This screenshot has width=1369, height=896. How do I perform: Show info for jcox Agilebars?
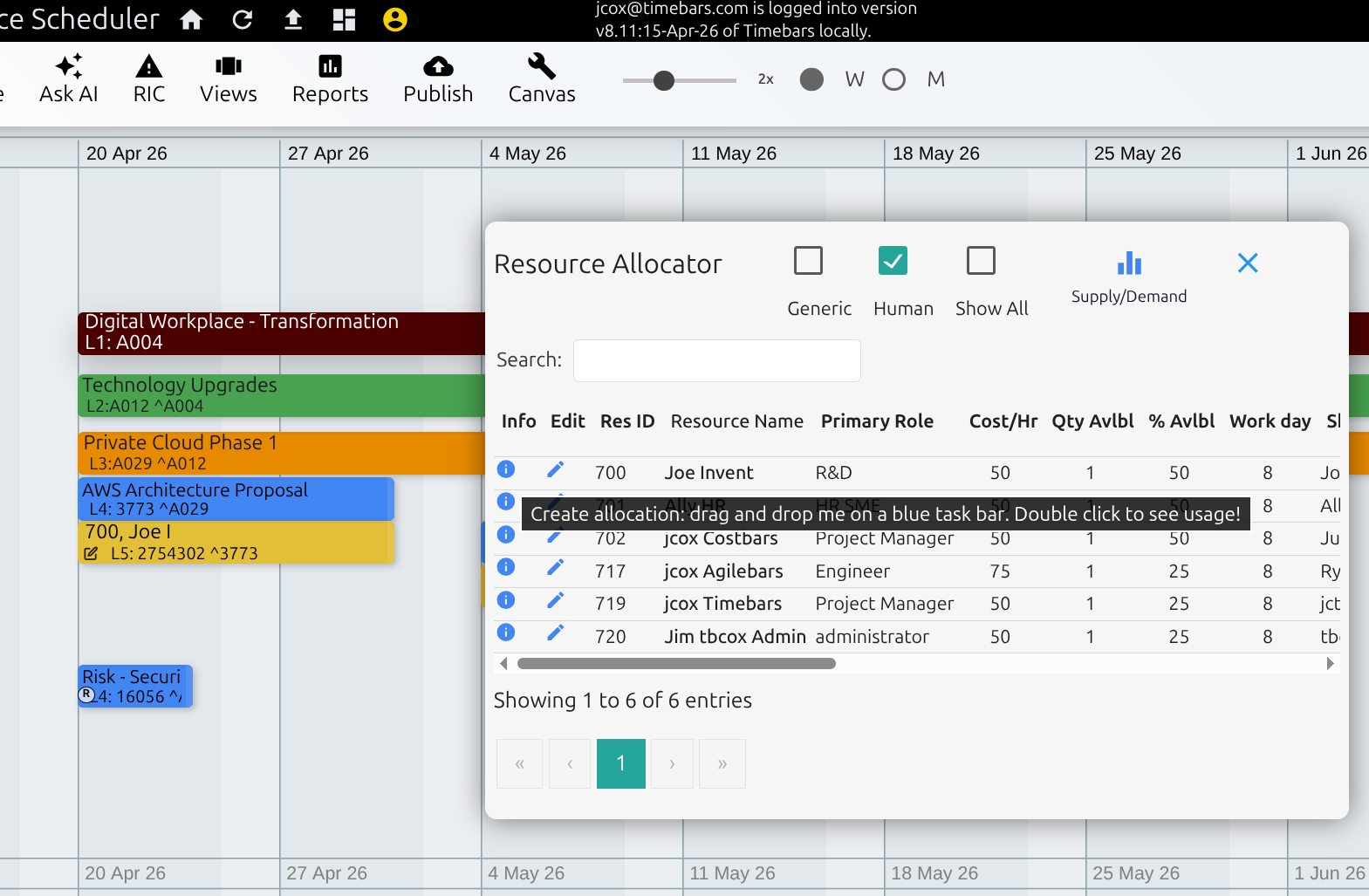(x=505, y=567)
